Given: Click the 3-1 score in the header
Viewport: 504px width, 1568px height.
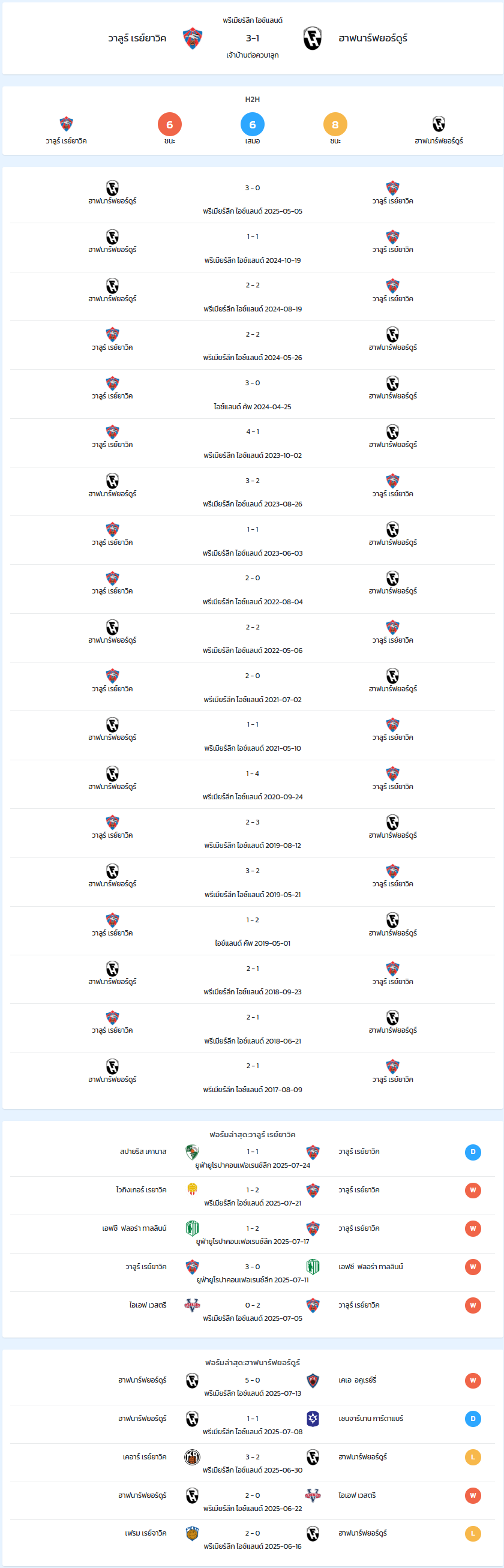Looking at the screenshot, I should coord(253,38).
